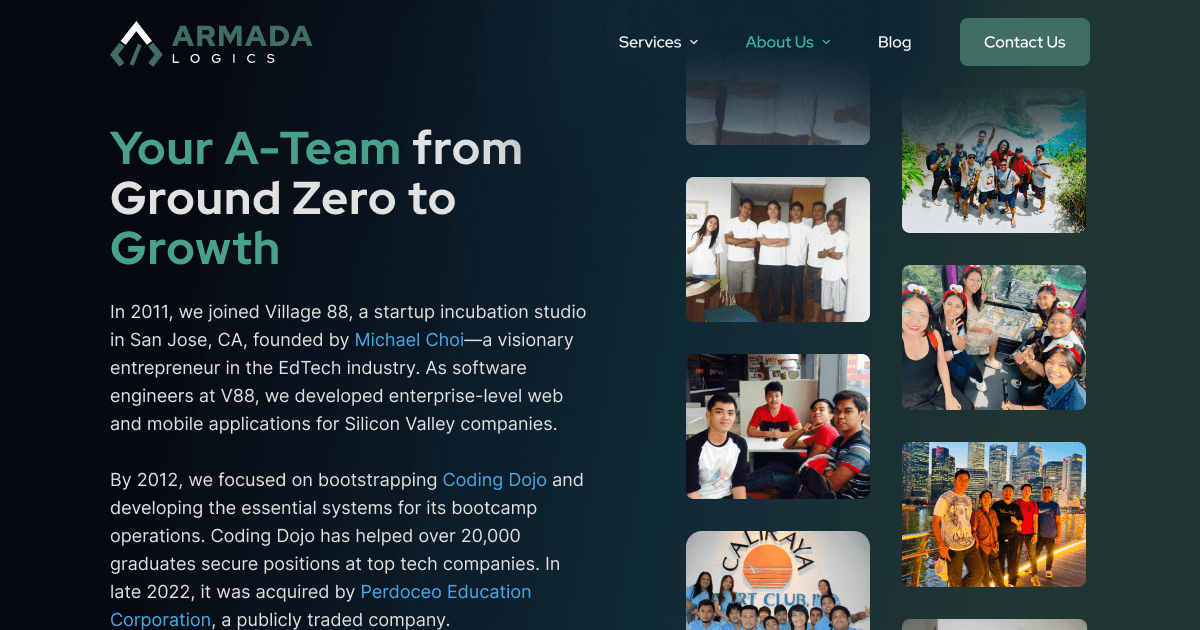Go to the Blog page

coord(894,42)
